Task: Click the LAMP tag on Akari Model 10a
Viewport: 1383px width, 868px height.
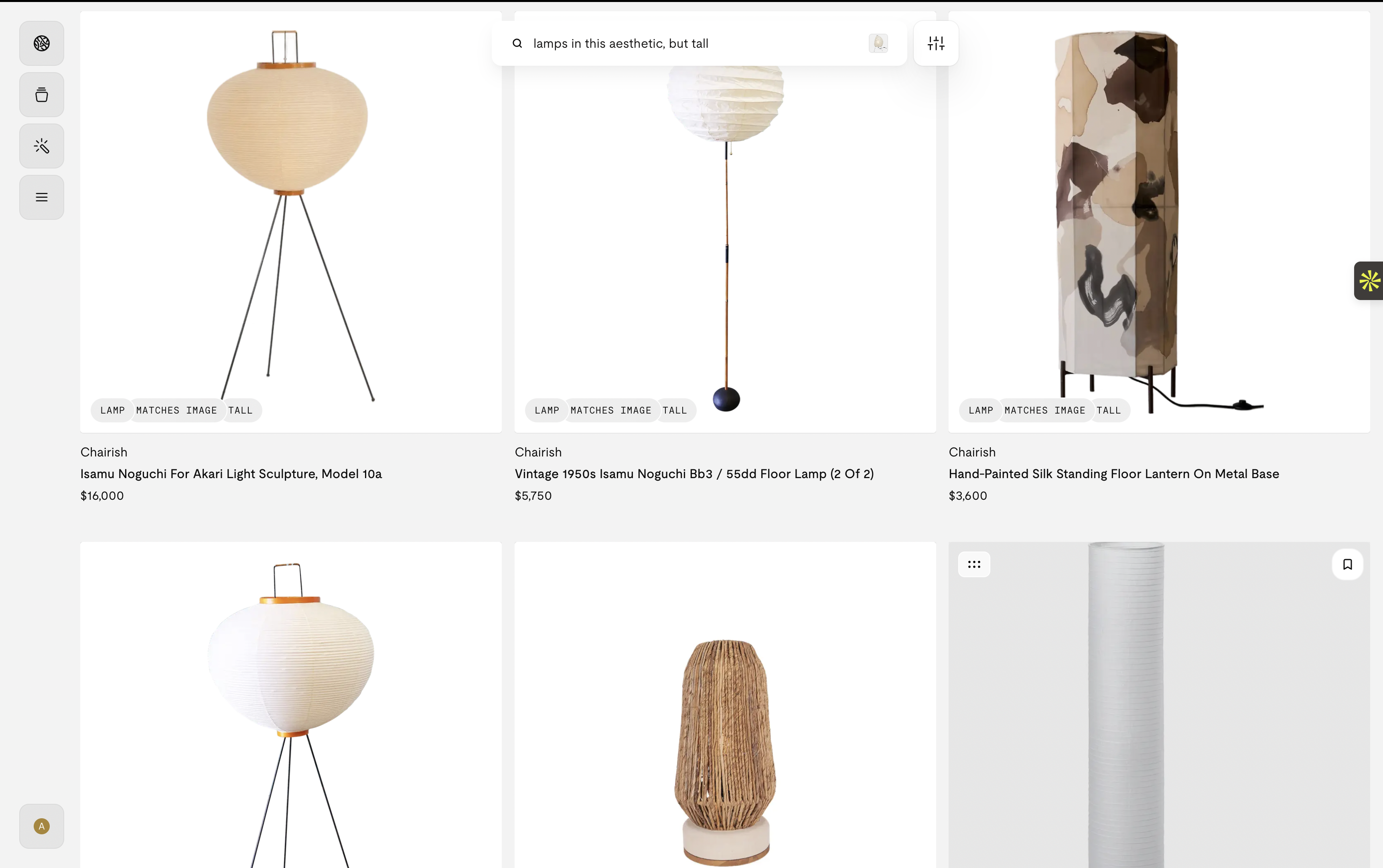Action: click(x=113, y=410)
